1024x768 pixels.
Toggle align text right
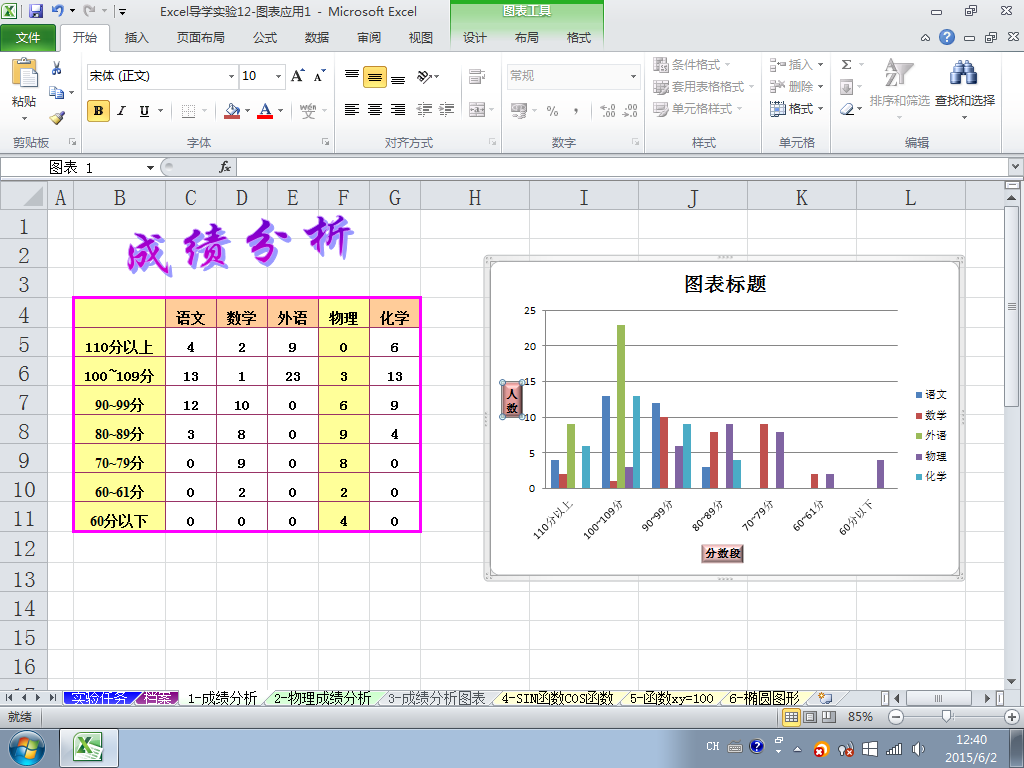[x=398, y=110]
